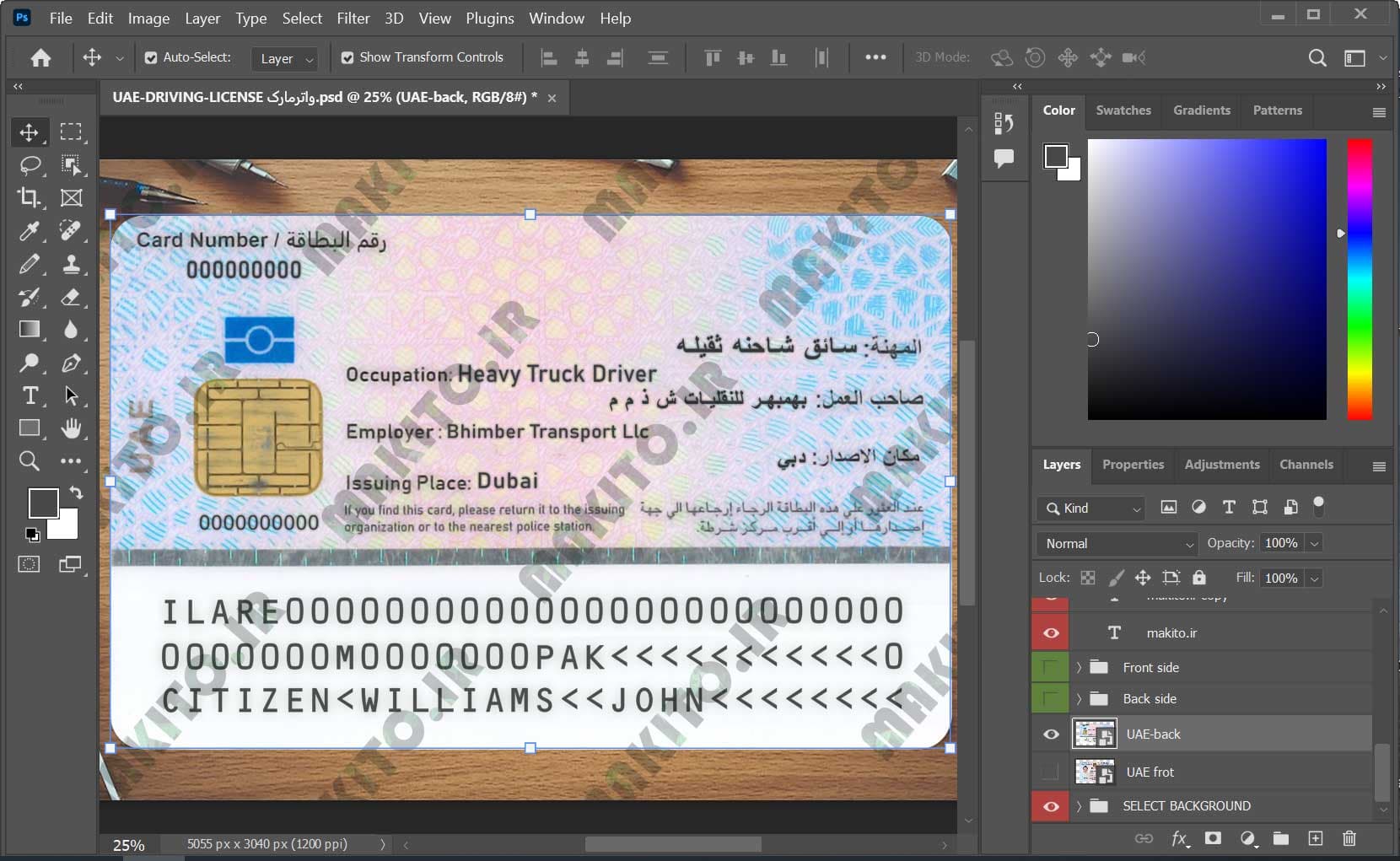Choose the Zoom tool

[29, 460]
